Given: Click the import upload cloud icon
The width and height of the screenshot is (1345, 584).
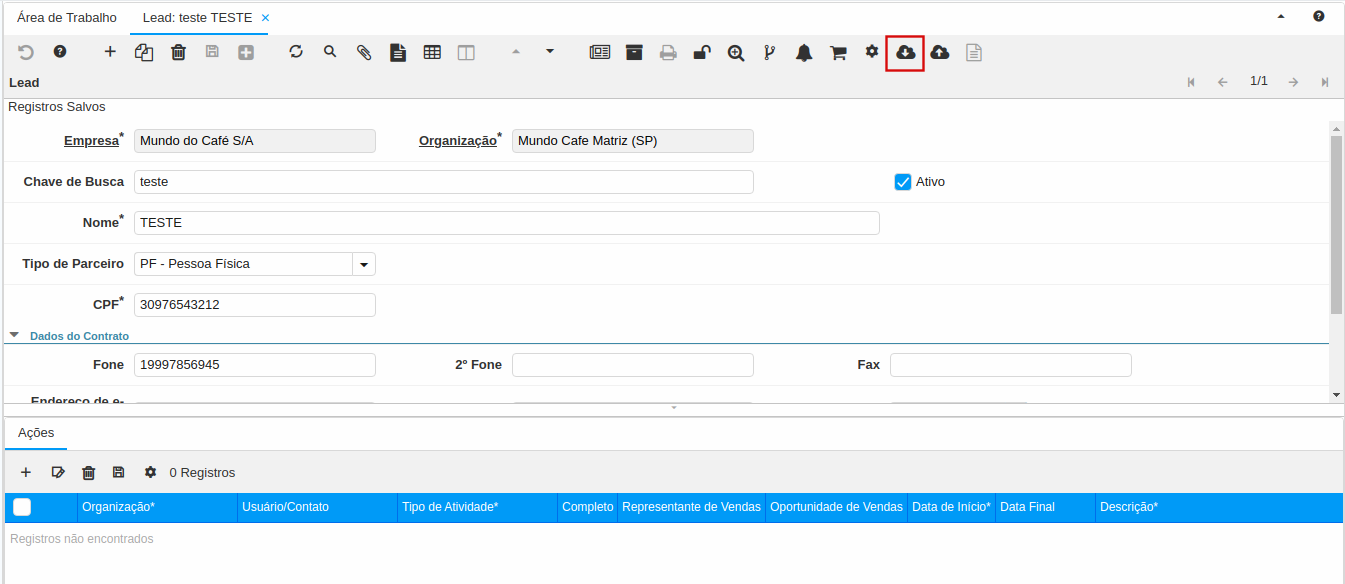Looking at the screenshot, I should click(x=939, y=53).
